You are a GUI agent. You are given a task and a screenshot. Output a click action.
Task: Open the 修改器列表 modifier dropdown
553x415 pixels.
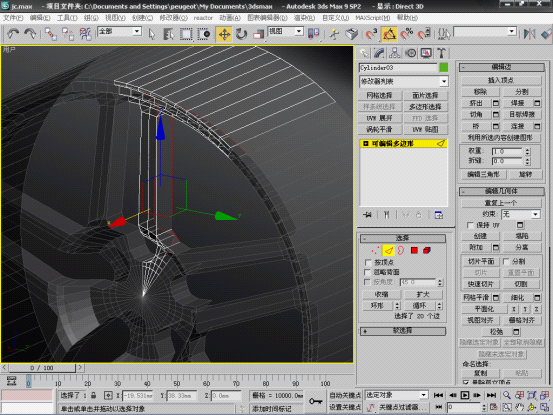point(403,82)
